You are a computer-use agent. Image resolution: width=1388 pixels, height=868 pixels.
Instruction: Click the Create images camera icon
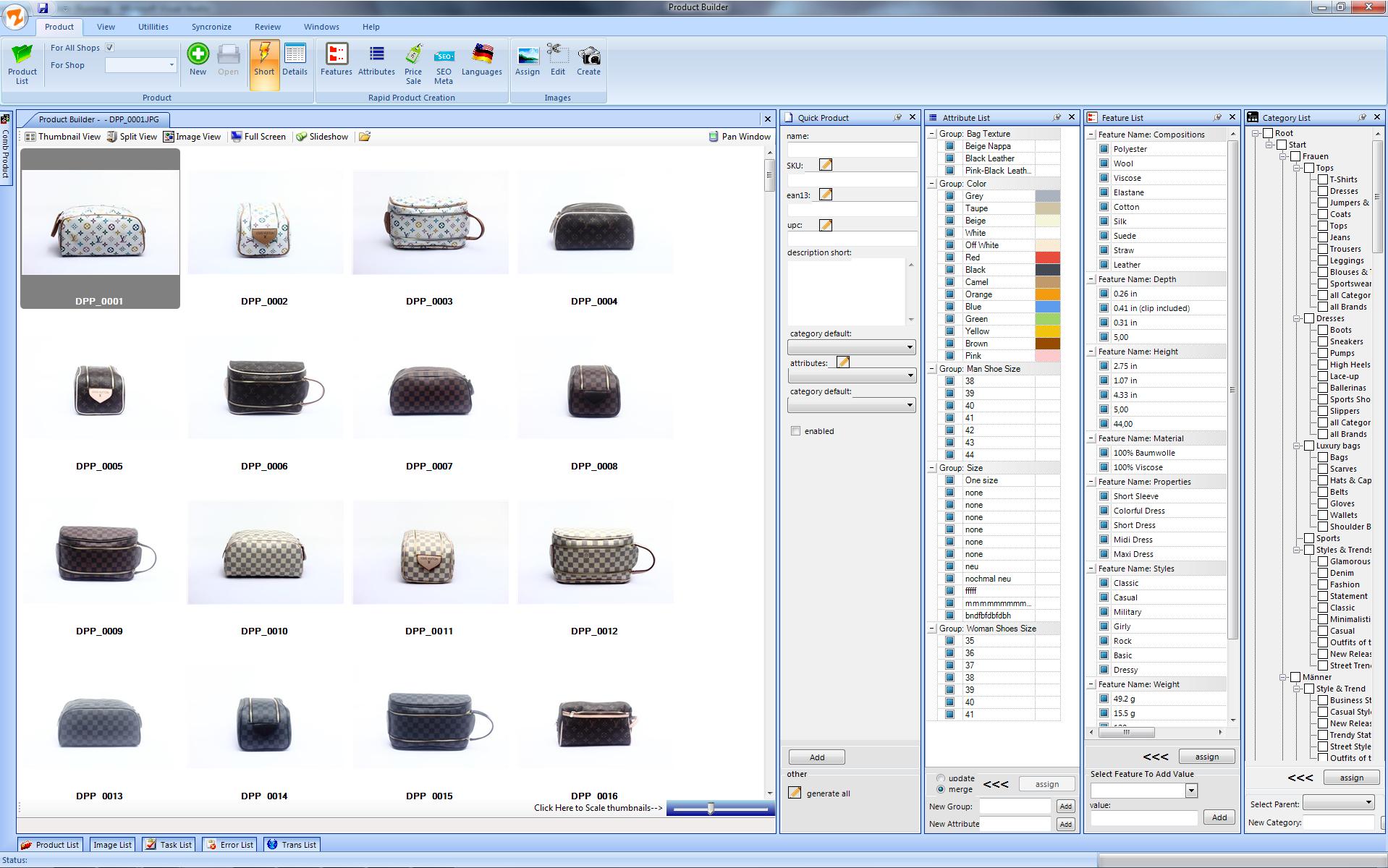[588, 56]
